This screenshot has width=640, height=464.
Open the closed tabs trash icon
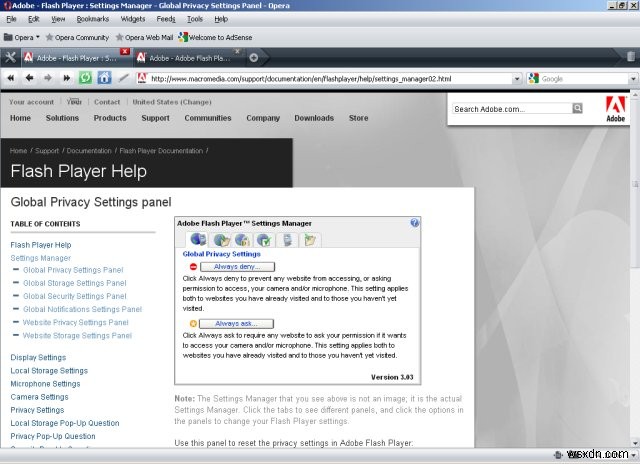pos(631,56)
